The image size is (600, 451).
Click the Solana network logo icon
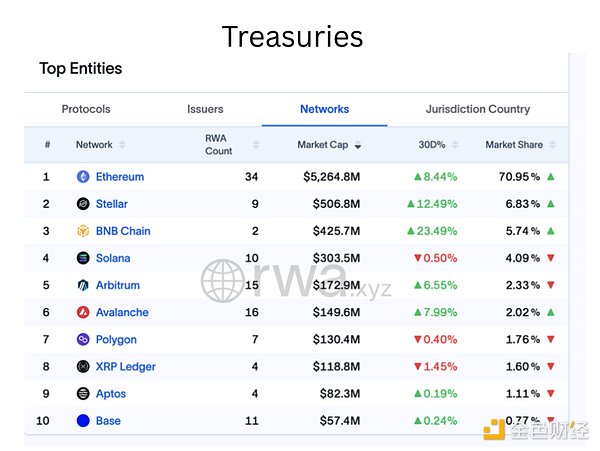tap(83, 258)
